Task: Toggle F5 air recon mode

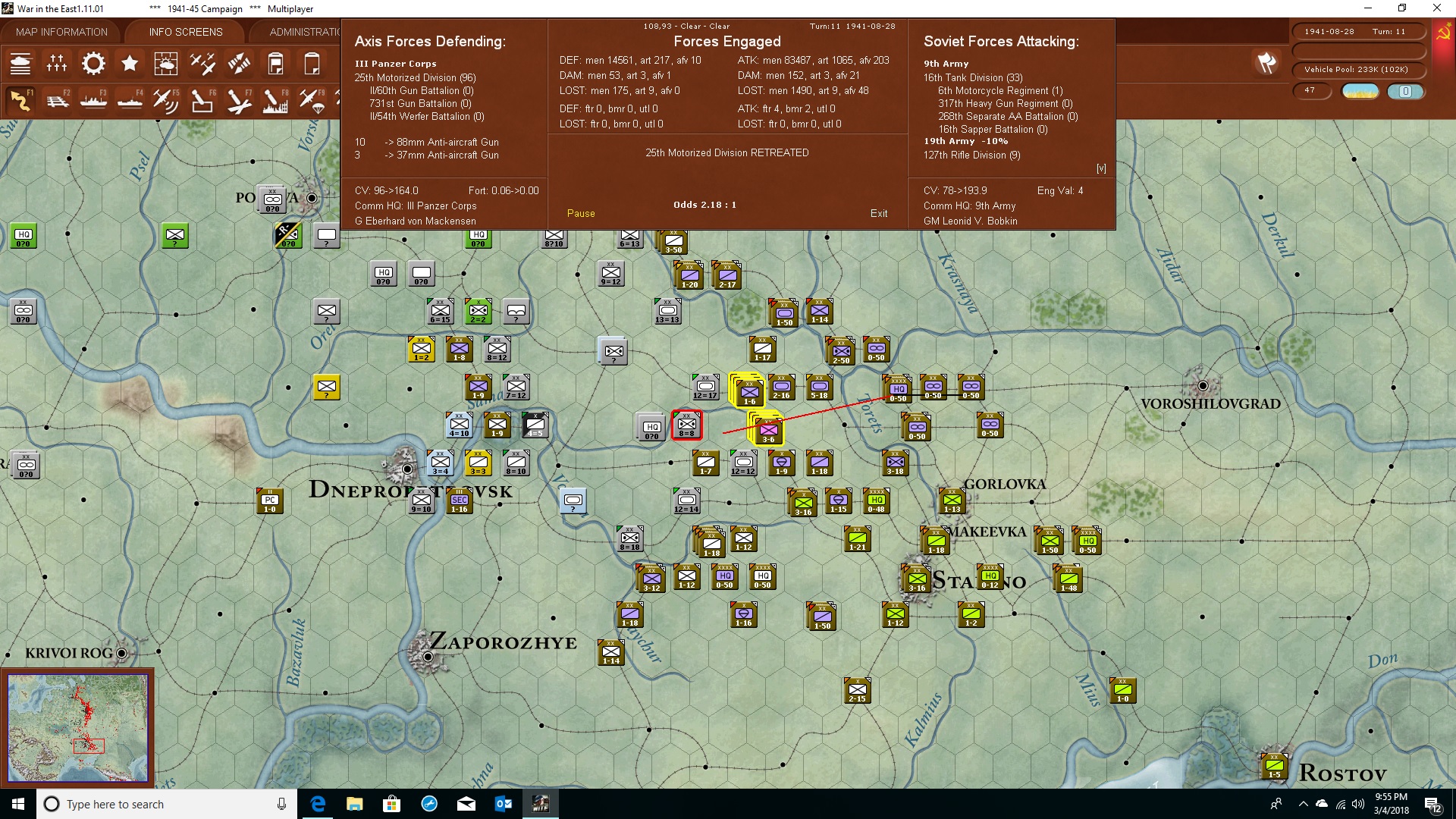Action: (166, 101)
